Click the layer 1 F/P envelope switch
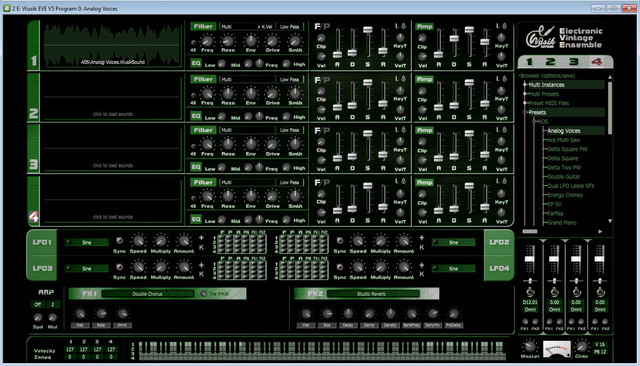640x366 pixels. (322, 27)
